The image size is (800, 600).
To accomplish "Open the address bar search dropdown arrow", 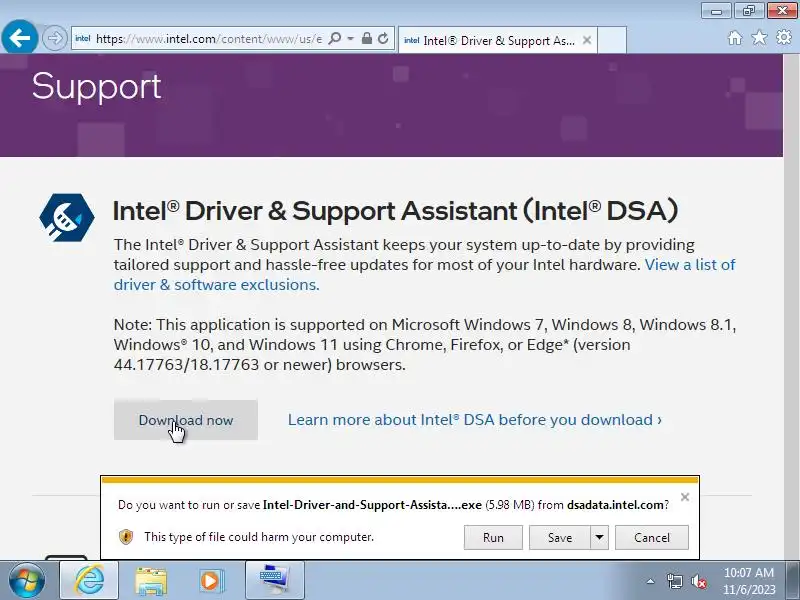I will [x=351, y=39].
